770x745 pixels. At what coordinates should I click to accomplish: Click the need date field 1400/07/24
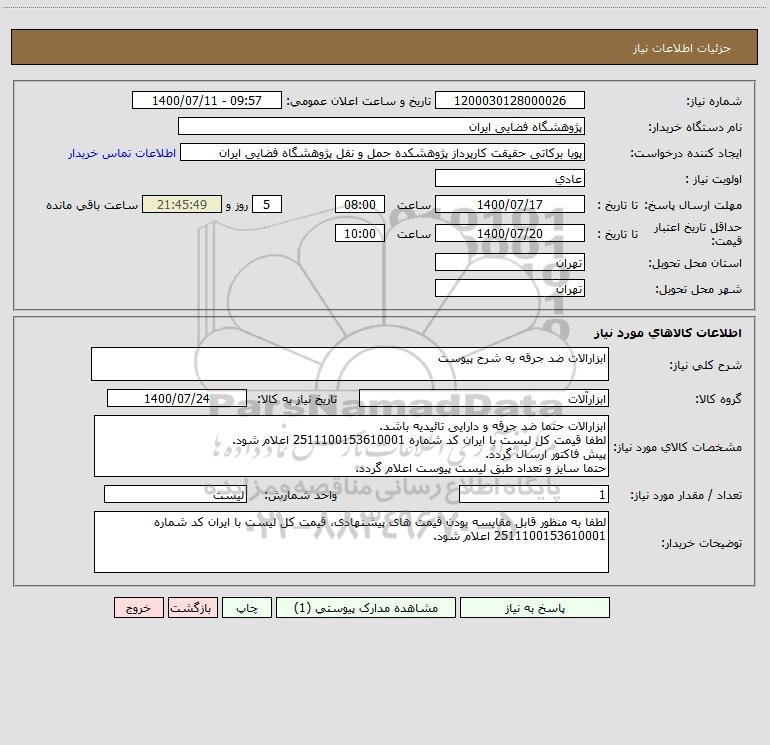(x=177, y=398)
